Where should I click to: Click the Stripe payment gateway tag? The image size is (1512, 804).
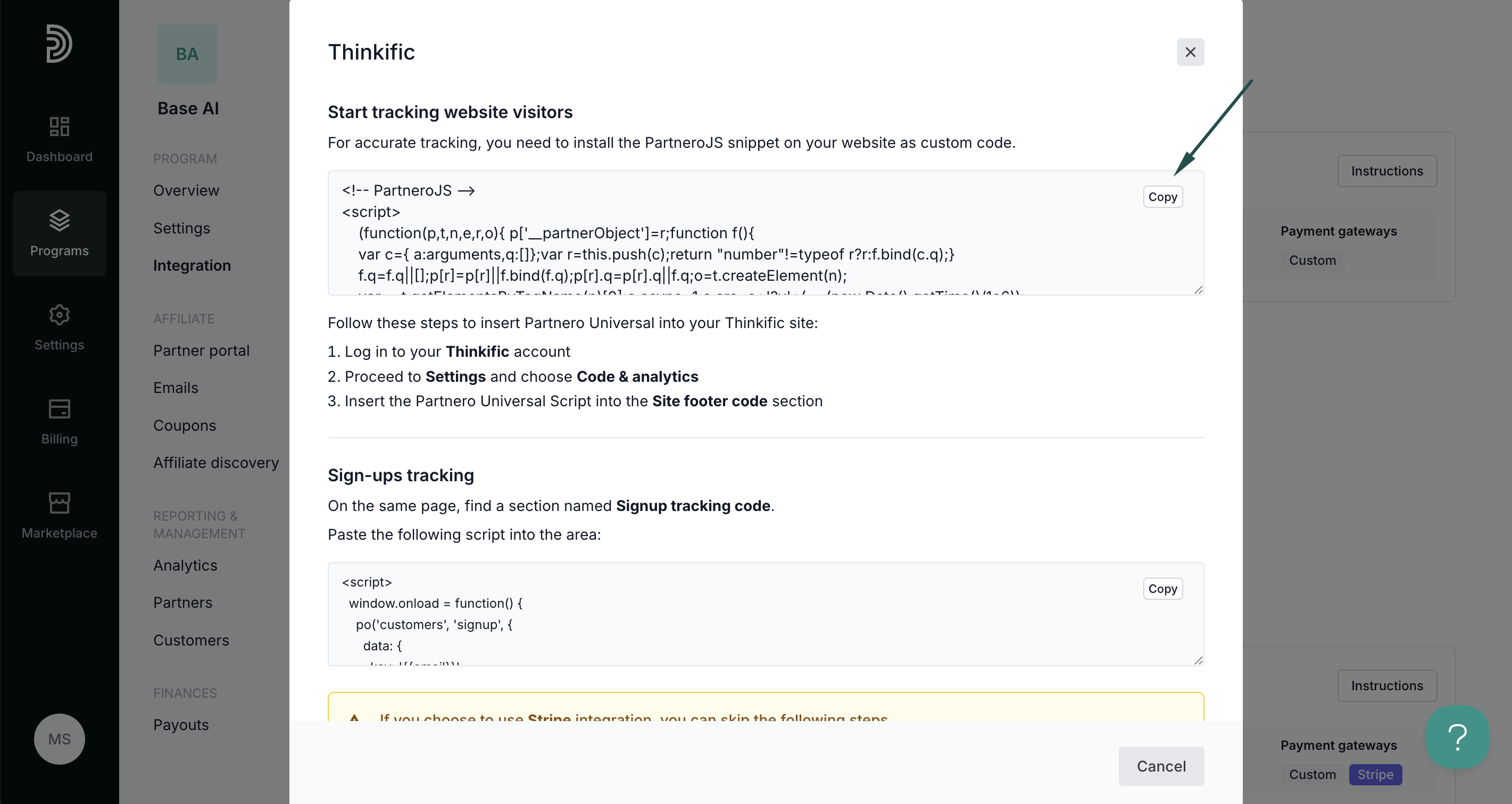pos(1375,774)
